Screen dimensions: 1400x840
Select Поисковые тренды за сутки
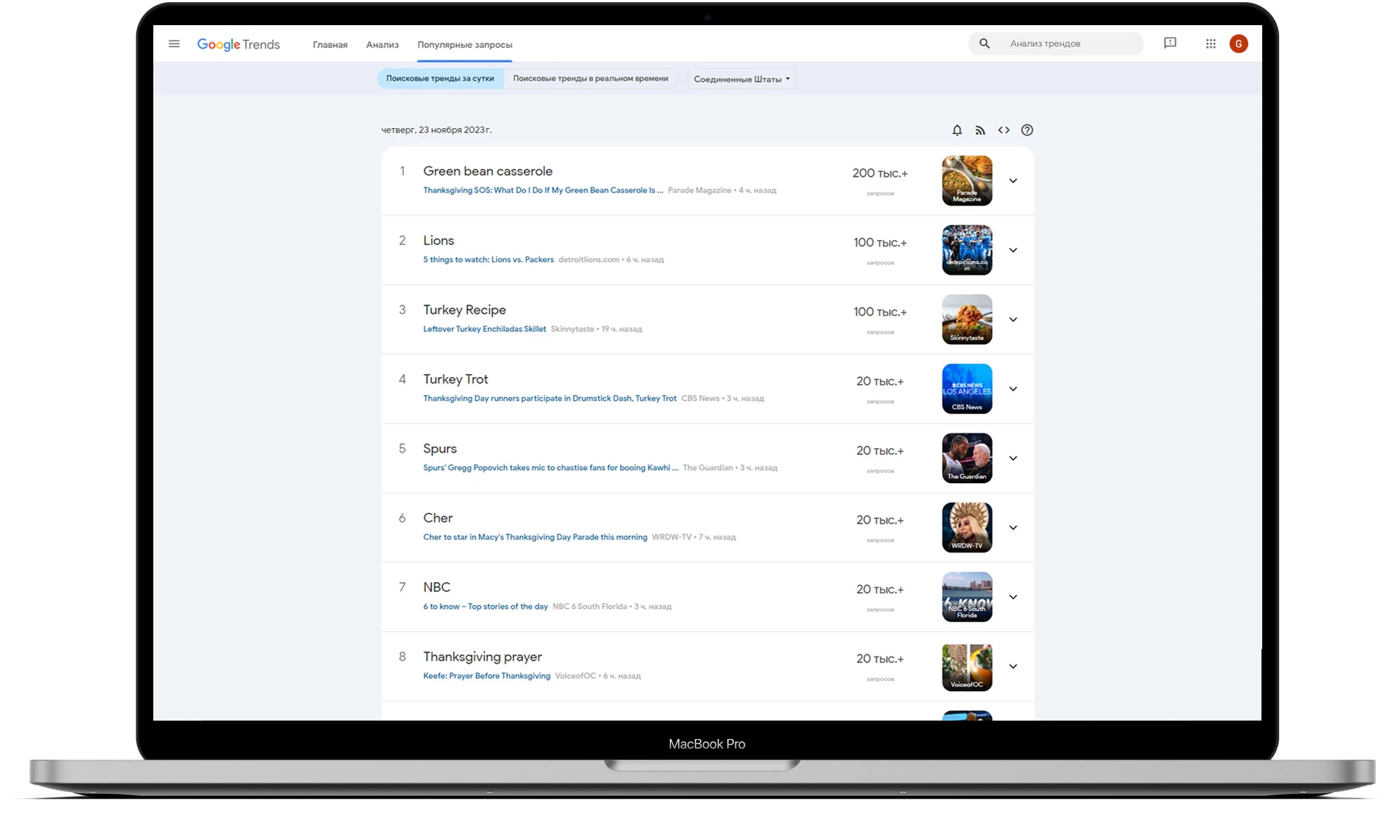440,79
